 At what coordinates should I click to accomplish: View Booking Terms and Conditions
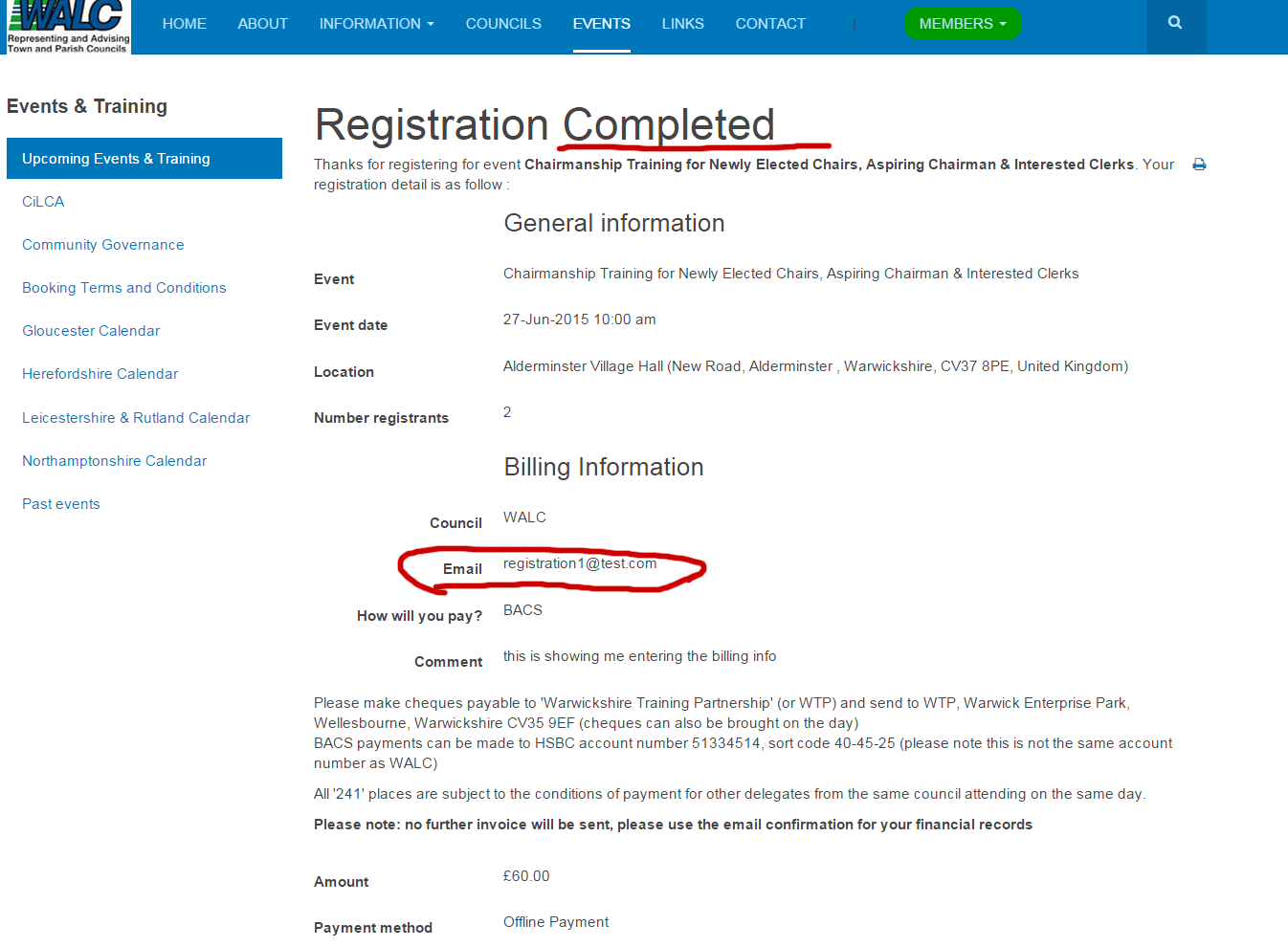click(x=123, y=288)
